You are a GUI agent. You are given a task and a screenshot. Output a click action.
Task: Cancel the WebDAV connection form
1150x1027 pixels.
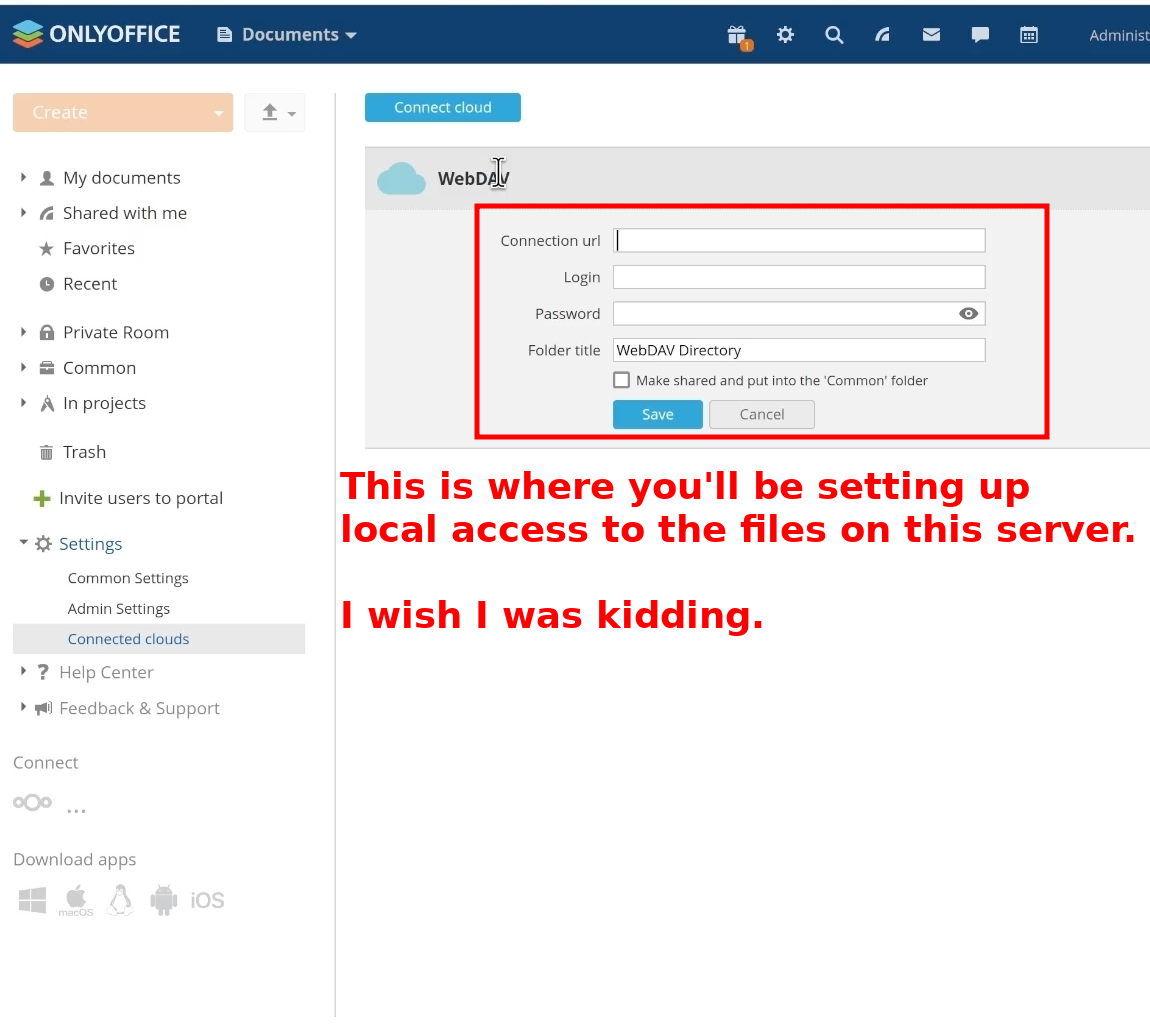pyautogui.click(x=762, y=414)
